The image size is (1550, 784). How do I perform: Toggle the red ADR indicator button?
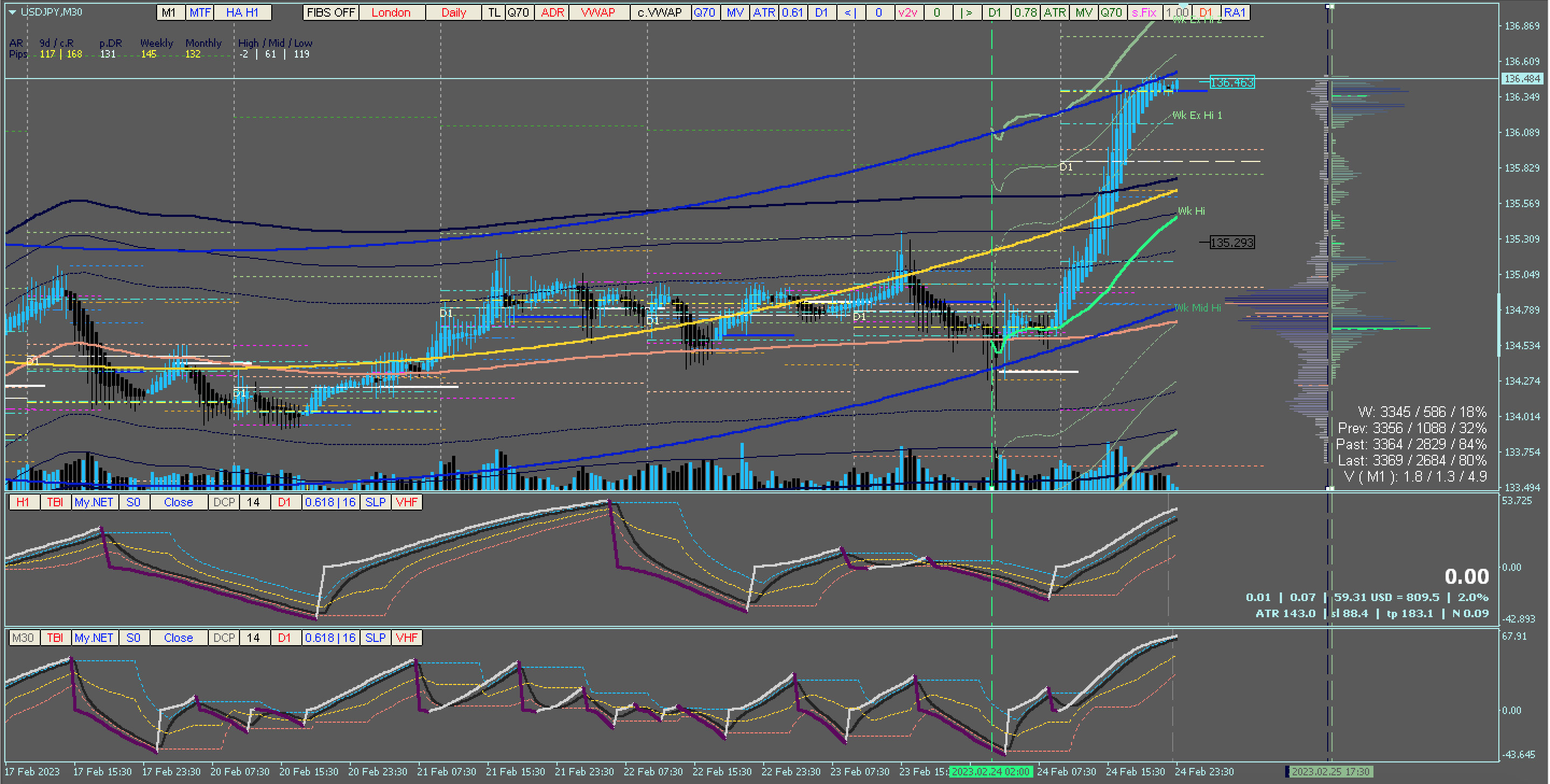(552, 12)
